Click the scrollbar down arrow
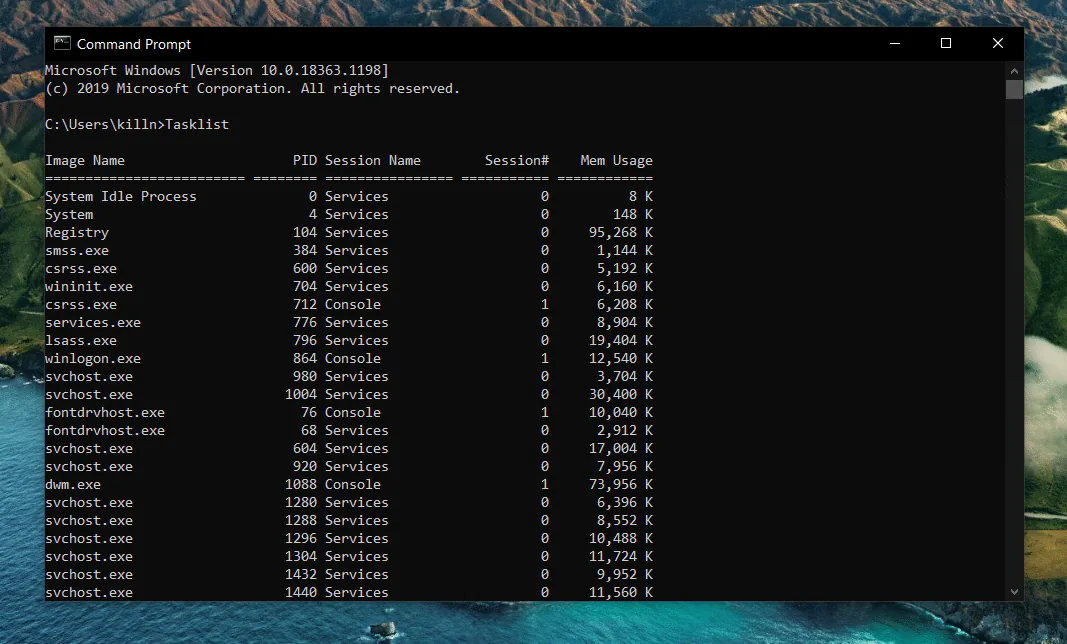1067x644 pixels. coord(1014,592)
